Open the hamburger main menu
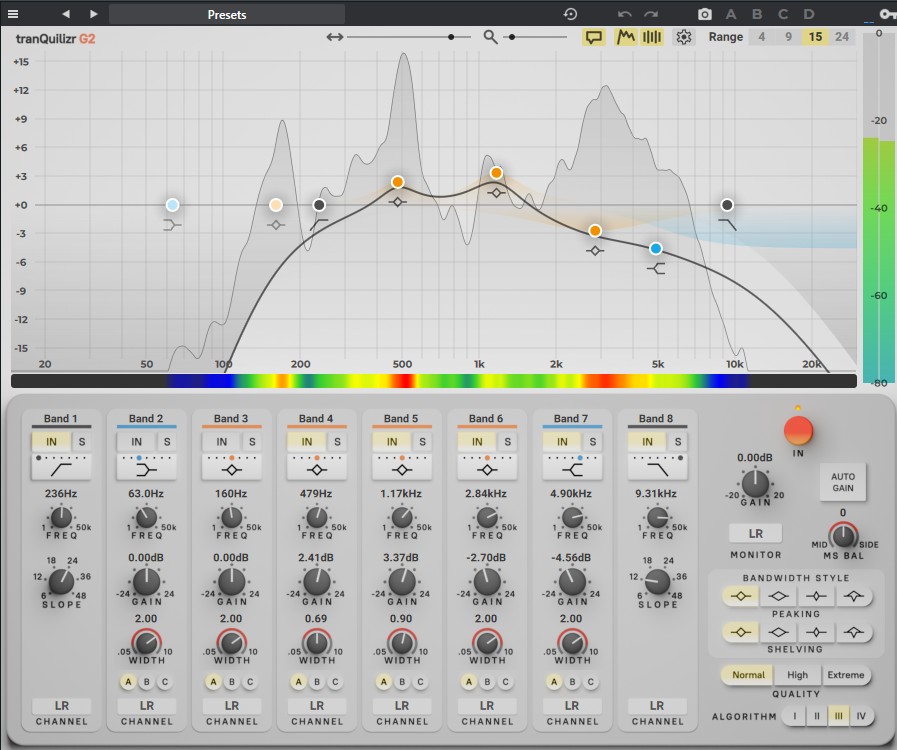The height and width of the screenshot is (750, 897). 13,14
